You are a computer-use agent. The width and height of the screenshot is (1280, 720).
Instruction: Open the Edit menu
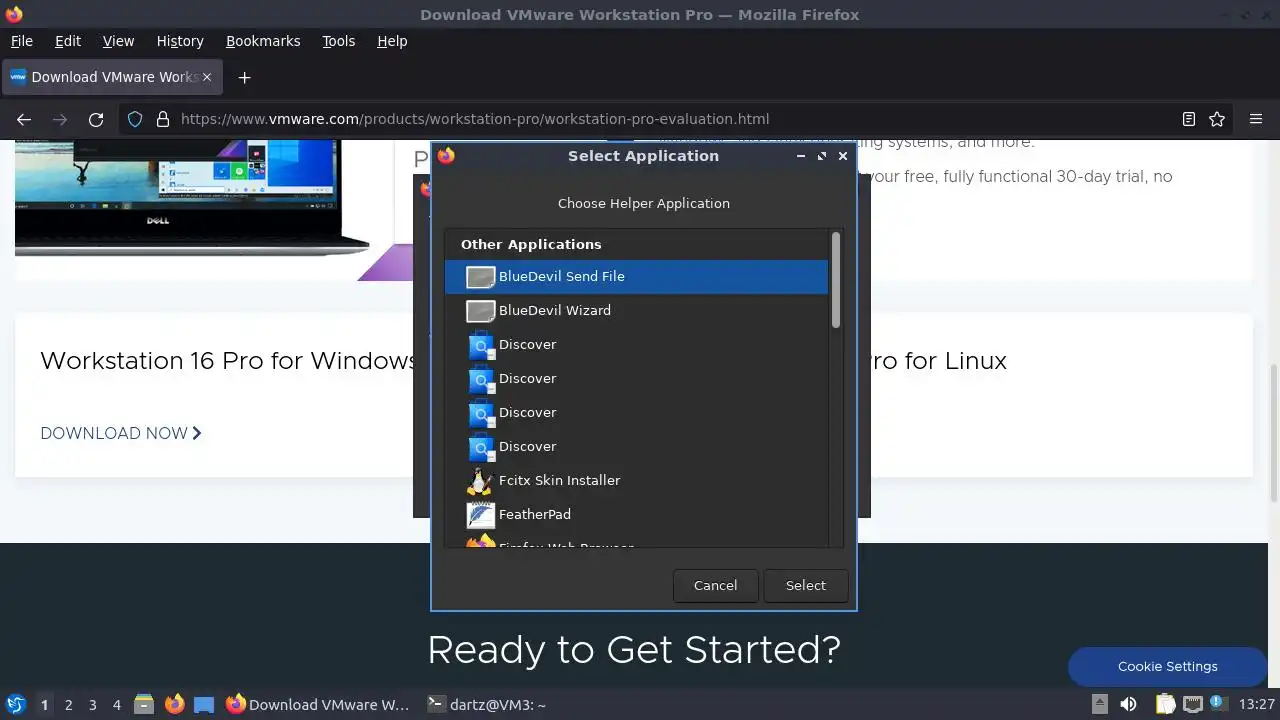68,41
